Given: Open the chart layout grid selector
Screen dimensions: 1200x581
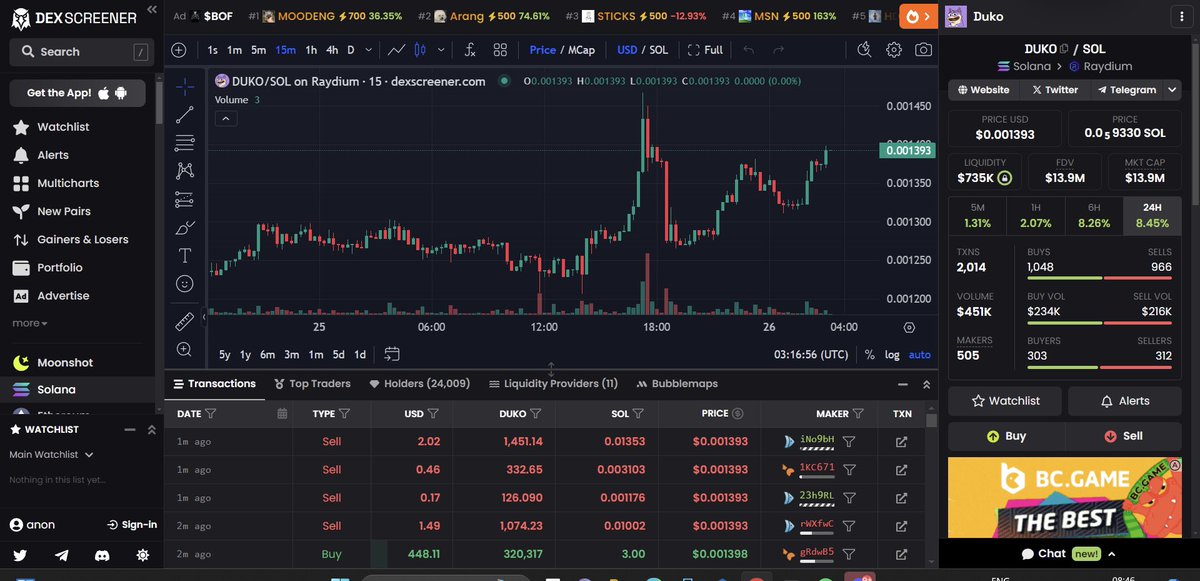Looking at the screenshot, I should click(x=500, y=50).
